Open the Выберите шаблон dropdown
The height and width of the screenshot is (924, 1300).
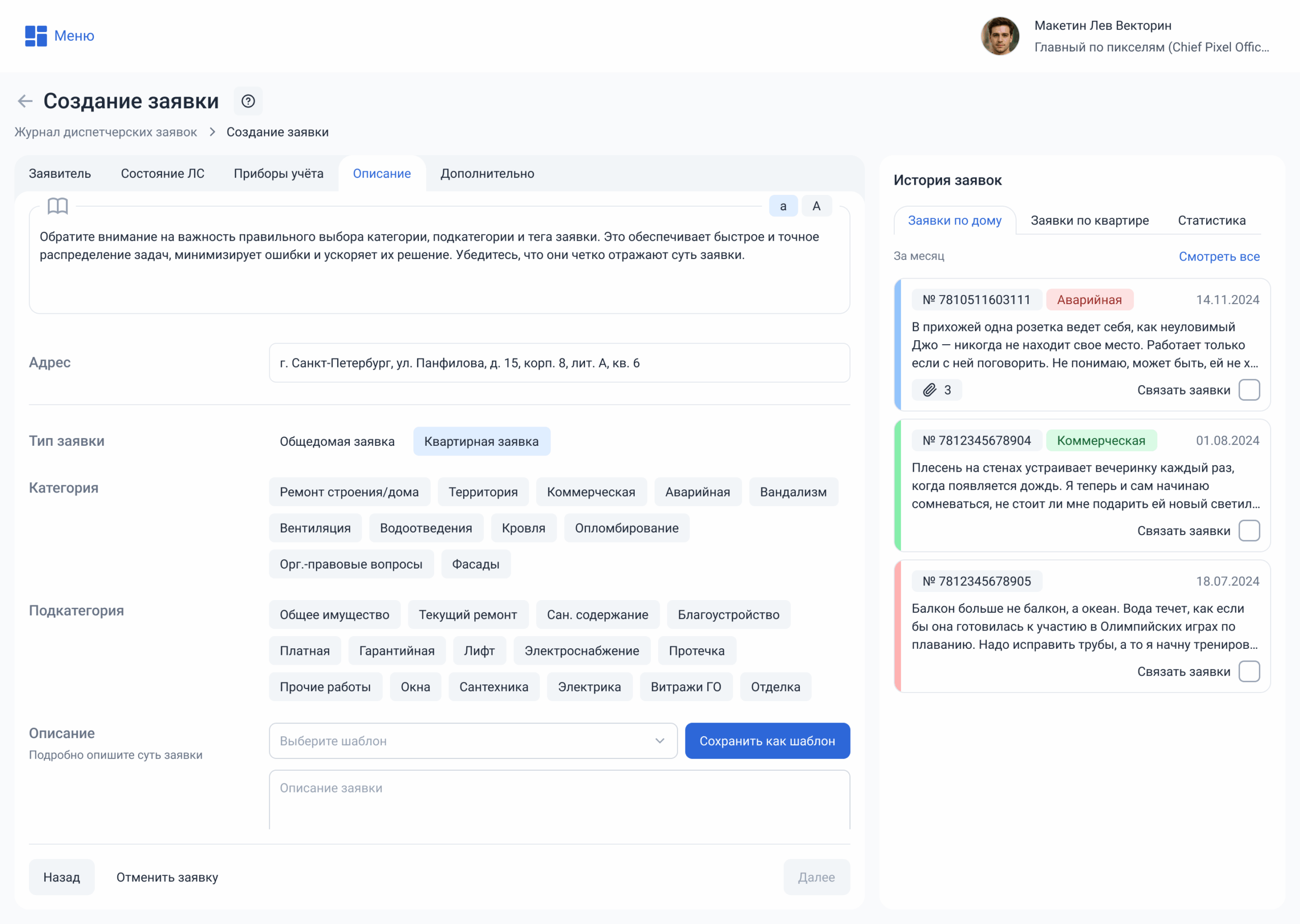(x=473, y=741)
